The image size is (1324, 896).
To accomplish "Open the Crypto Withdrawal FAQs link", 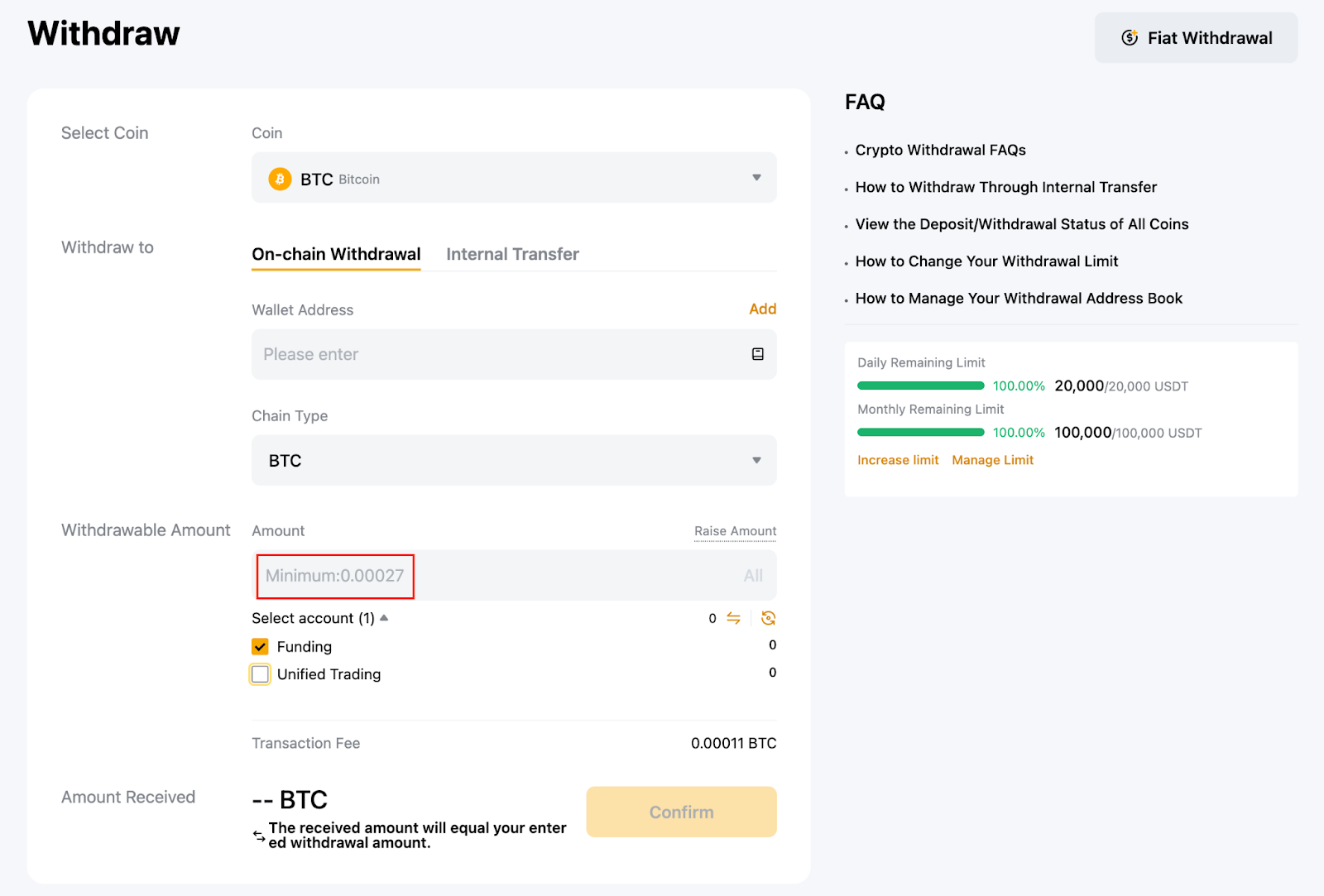I will pos(940,150).
